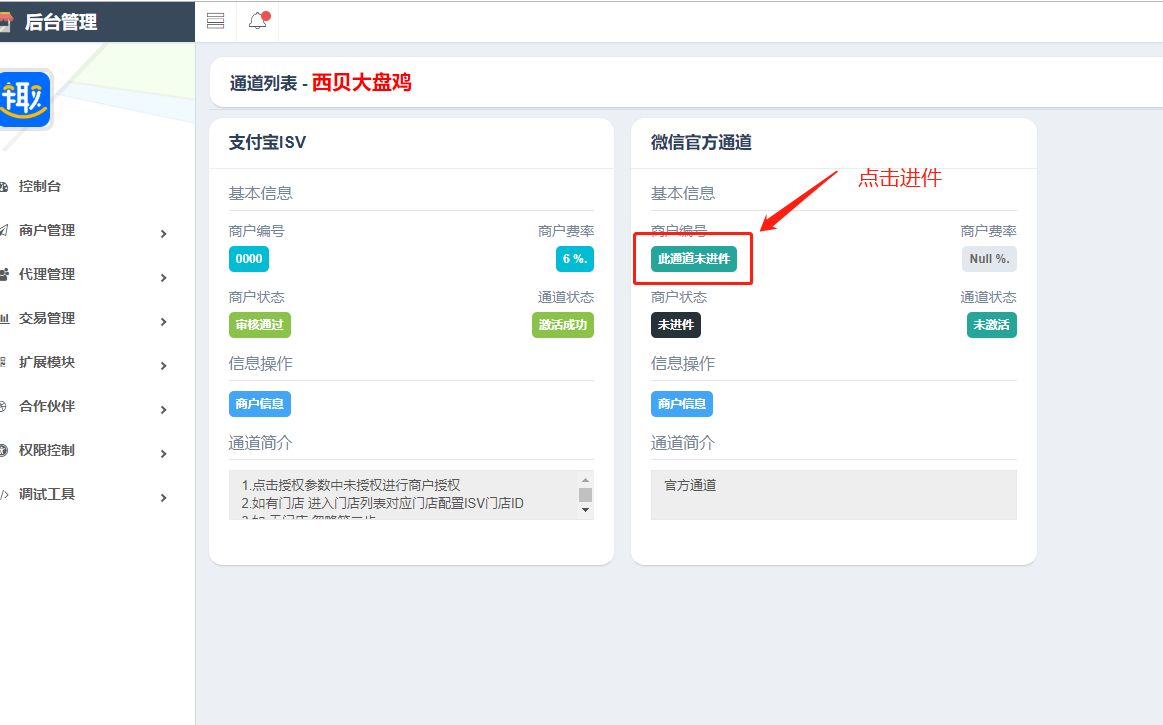1163x725 pixels.
Task: Toggle the sidebar with the hamburger menu icon
Action: point(216,21)
